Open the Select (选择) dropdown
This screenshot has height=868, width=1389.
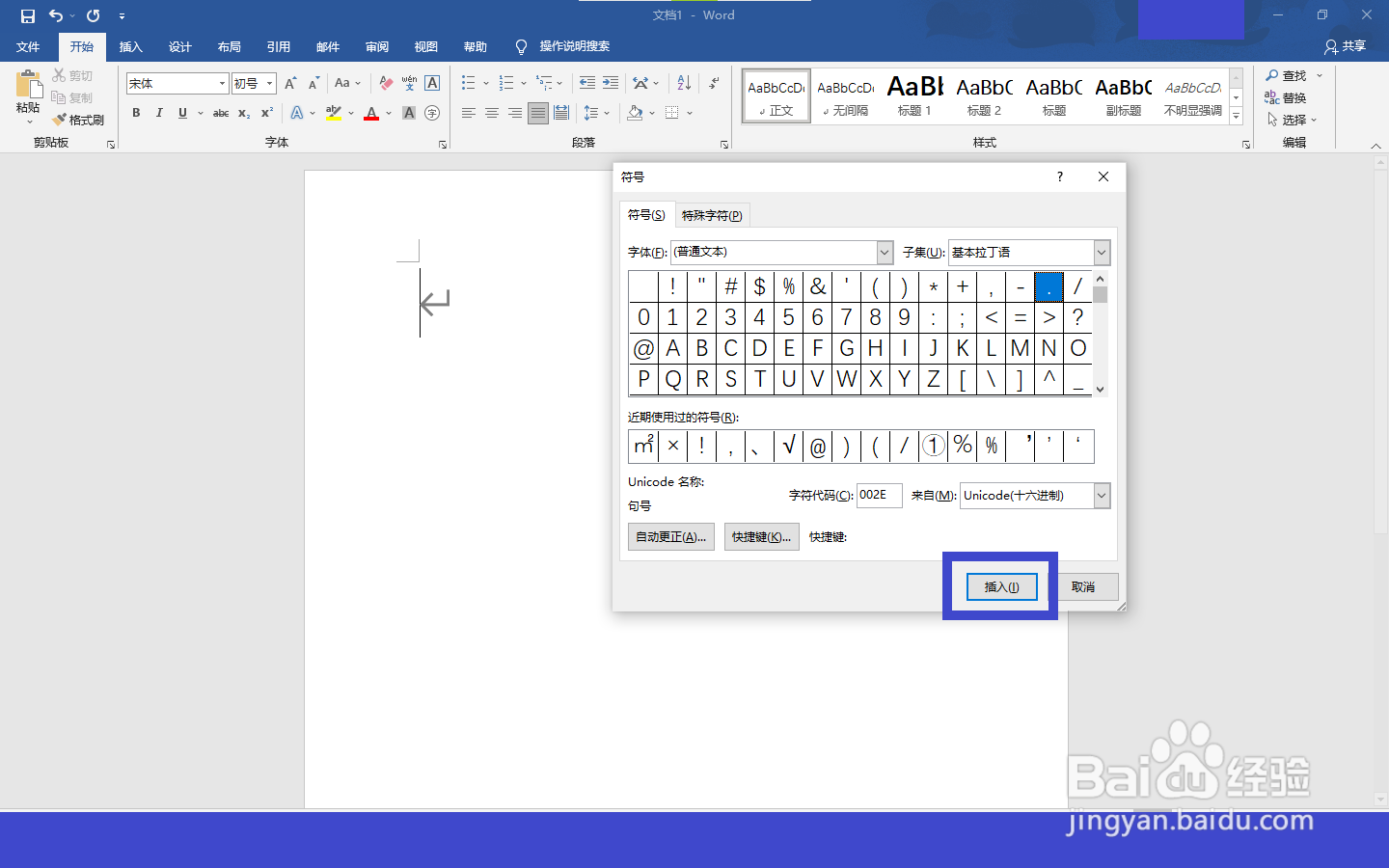point(1292,120)
